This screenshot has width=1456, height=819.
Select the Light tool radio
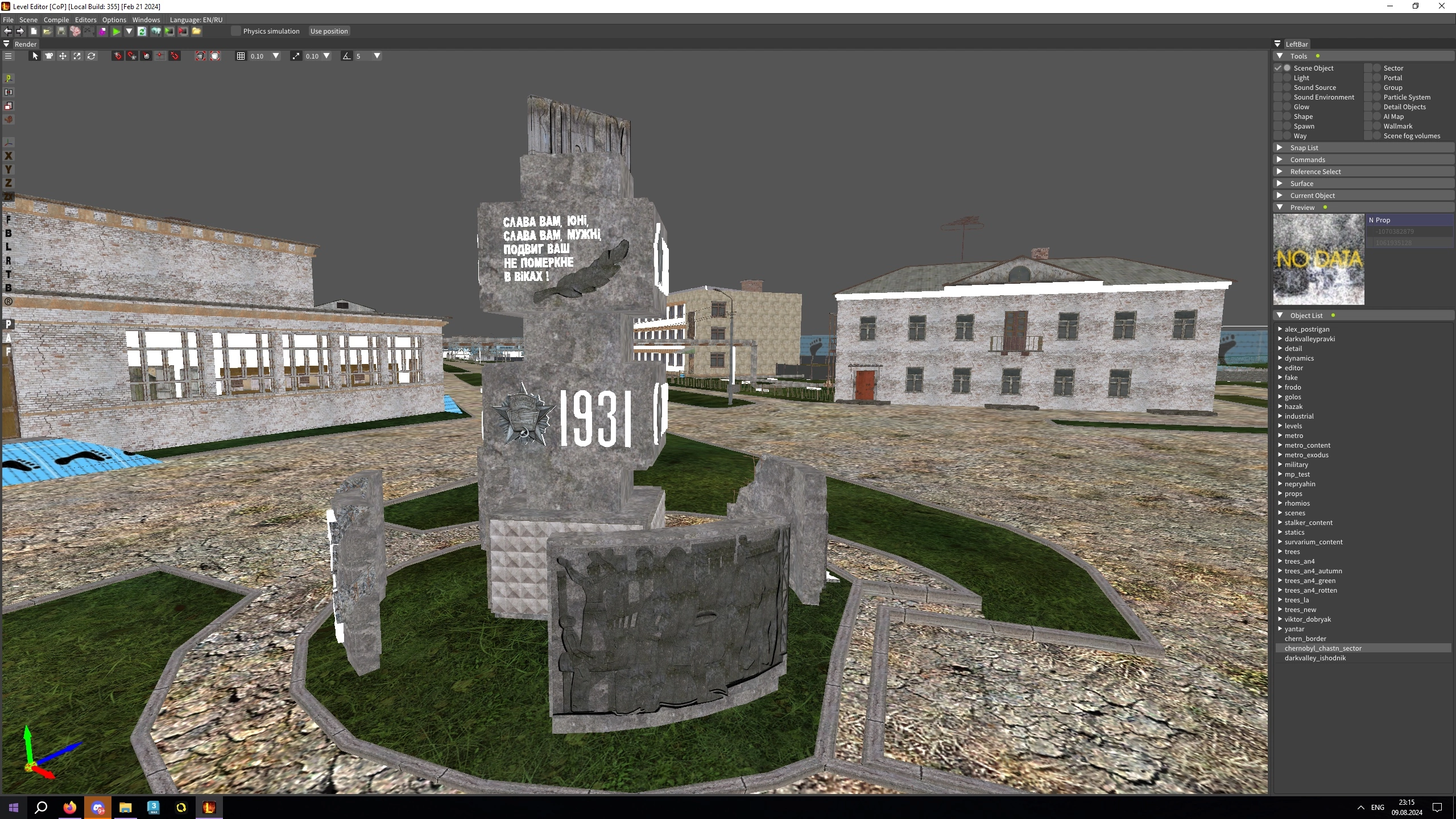[1287, 78]
